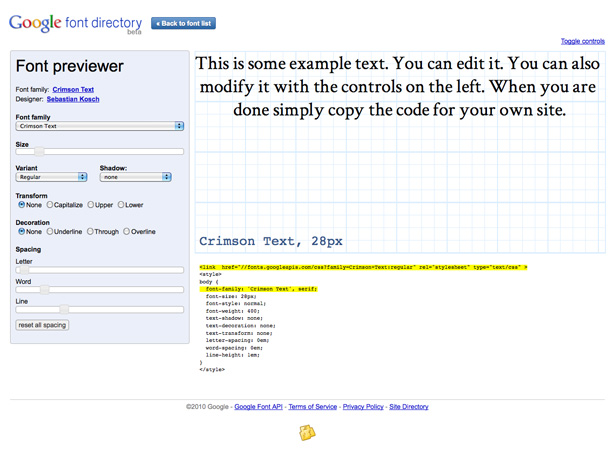Open the Font family dropdown
Viewport: 615px width, 475px height.
100,126
